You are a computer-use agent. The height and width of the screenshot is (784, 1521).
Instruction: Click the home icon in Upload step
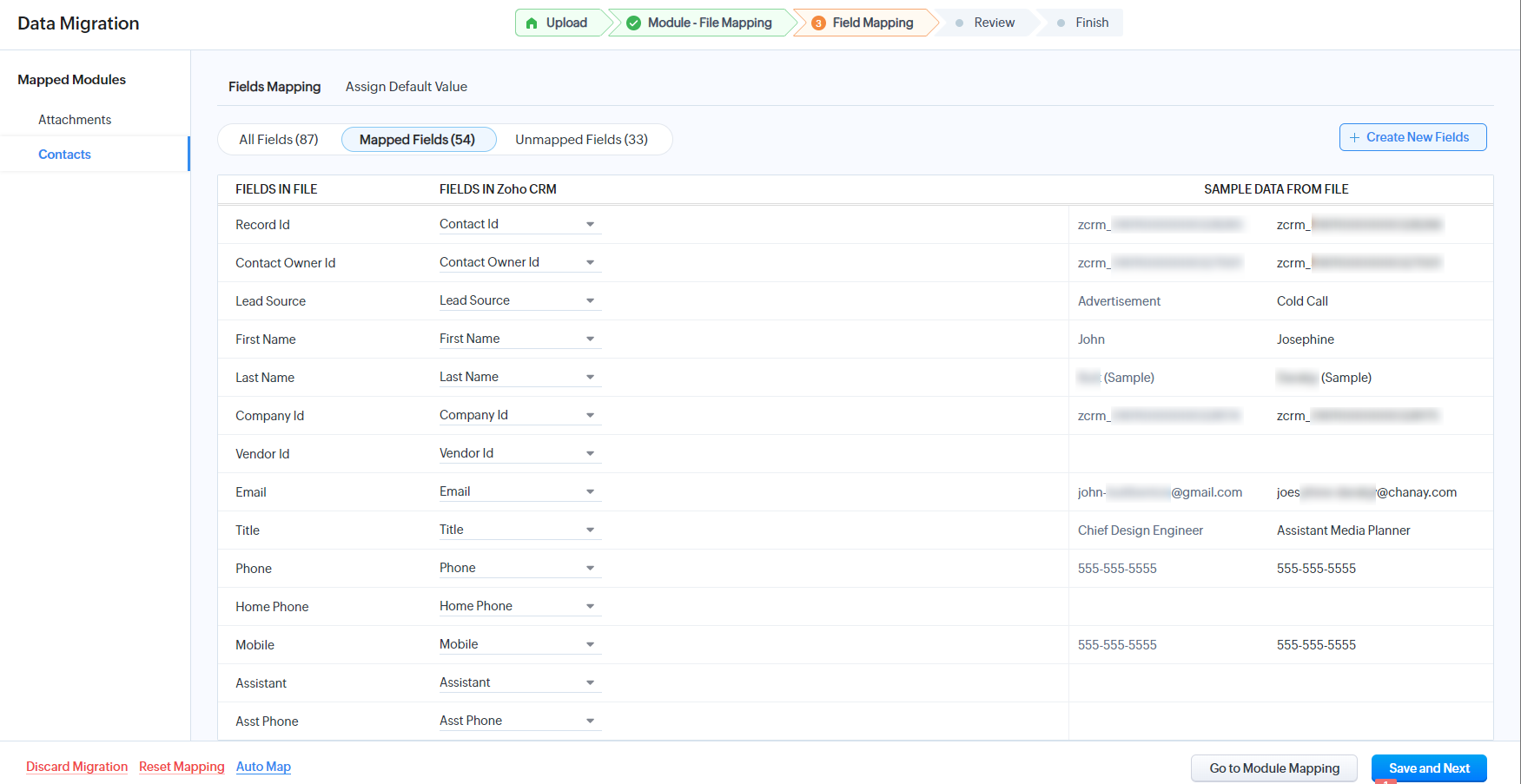pyautogui.click(x=532, y=23)
